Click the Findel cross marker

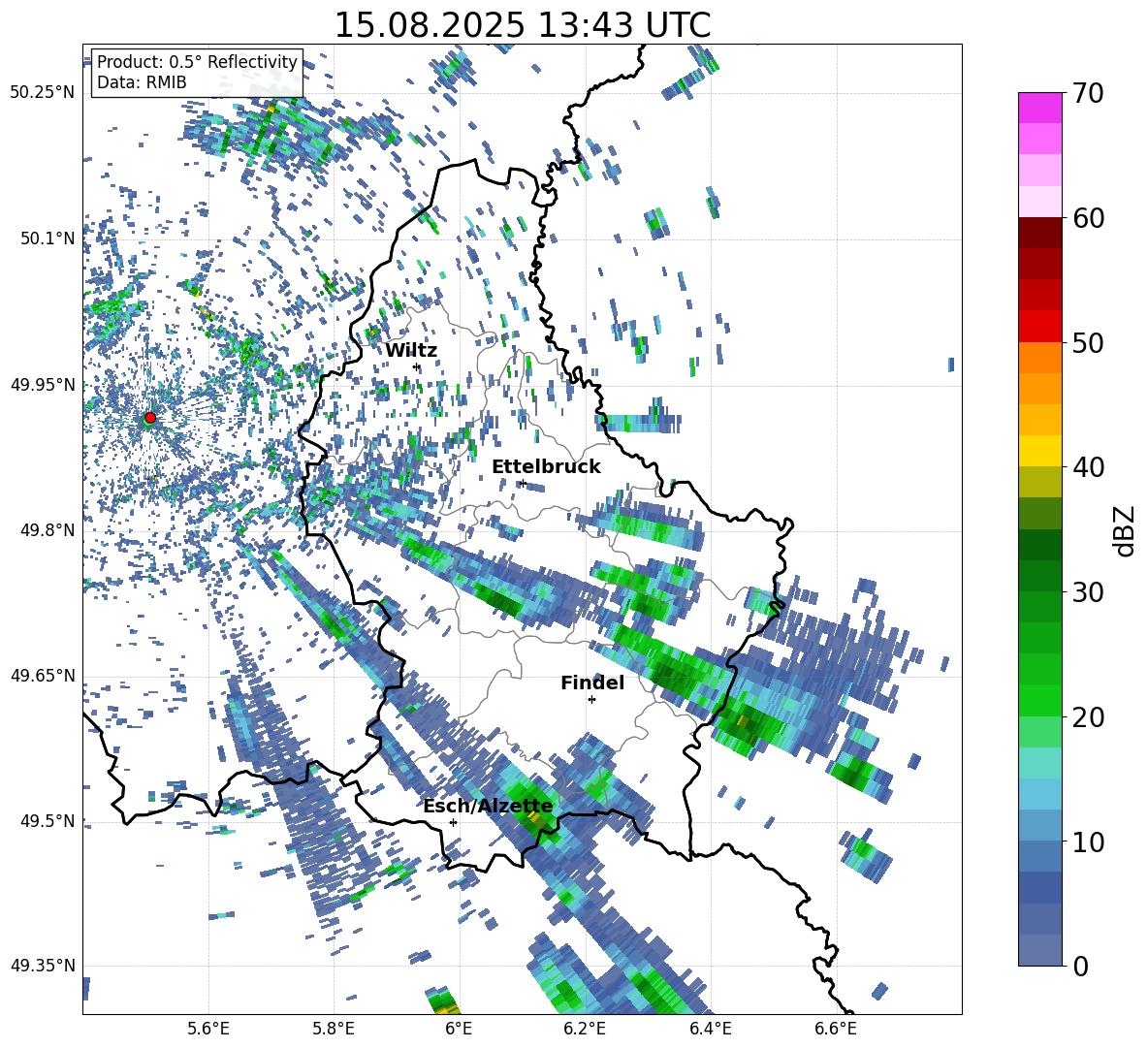tap(591, 699)
